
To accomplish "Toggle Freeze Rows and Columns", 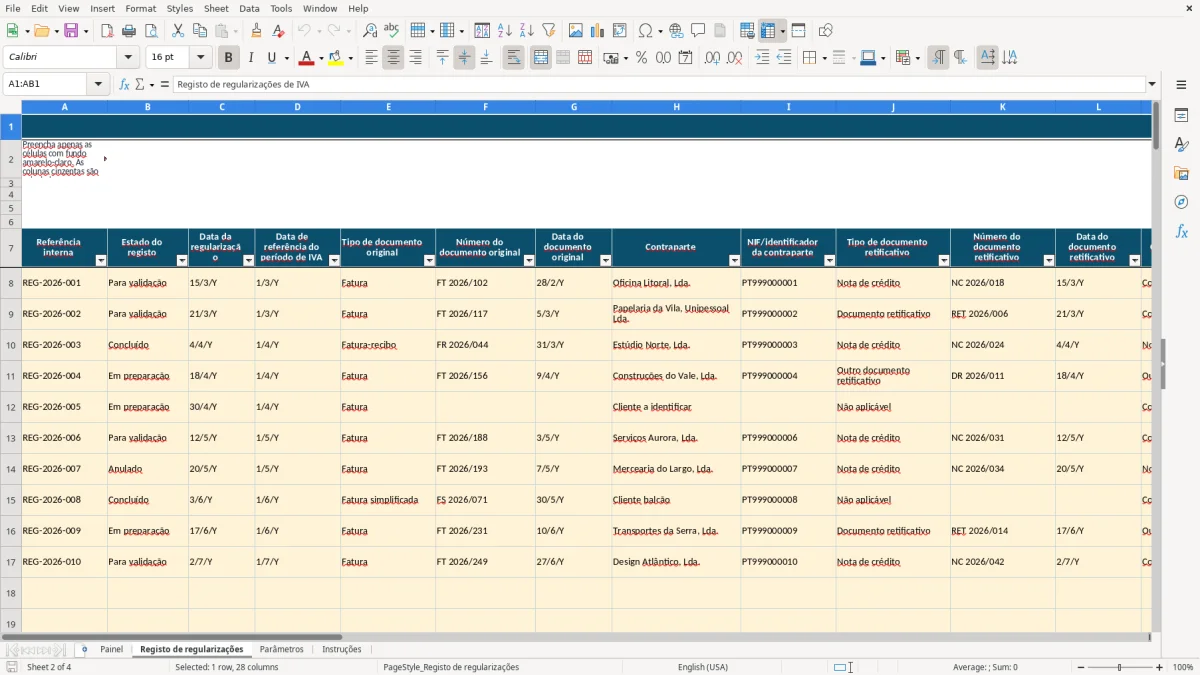I will point(768,31).
